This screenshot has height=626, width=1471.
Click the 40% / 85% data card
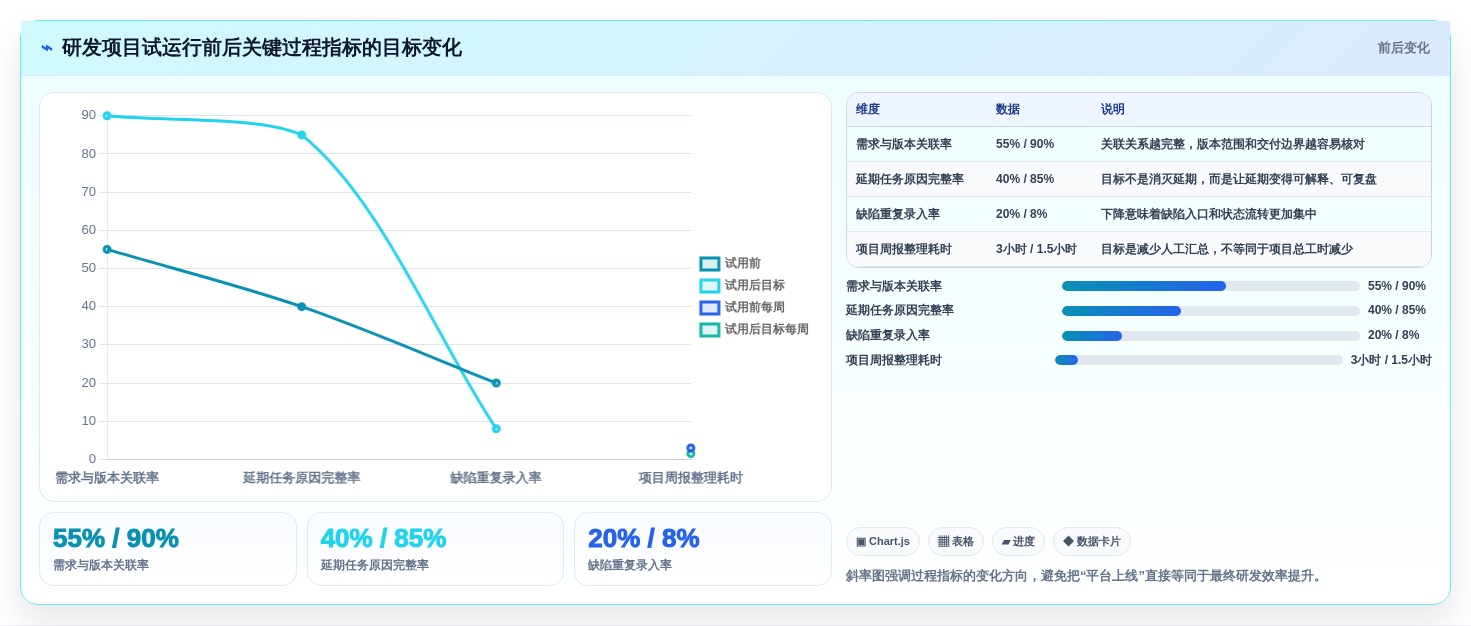[x=435, y=549]
